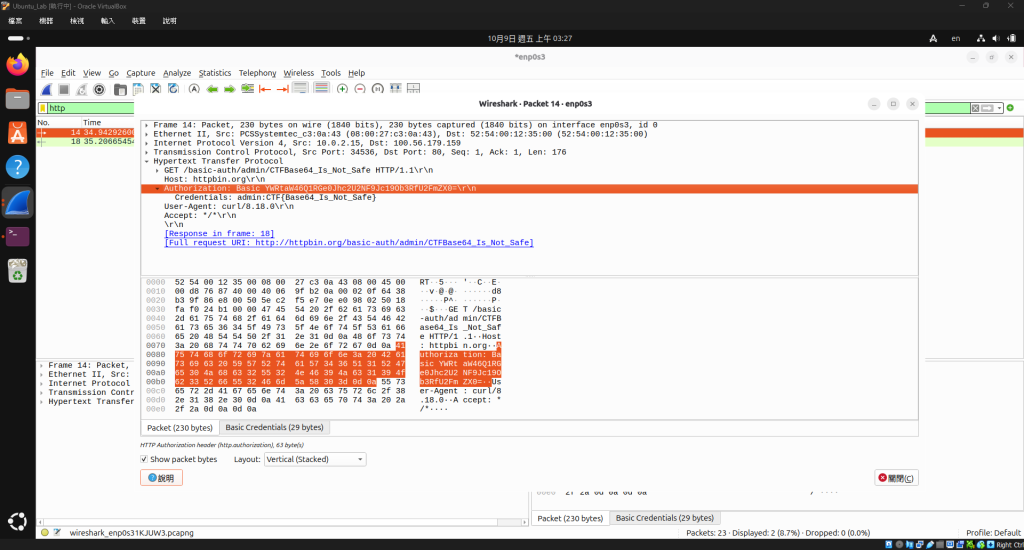The width and height of the screenshot is (1024, 550).
Task: Add display filter button plus icon
Action: (x=1010, y=108)
